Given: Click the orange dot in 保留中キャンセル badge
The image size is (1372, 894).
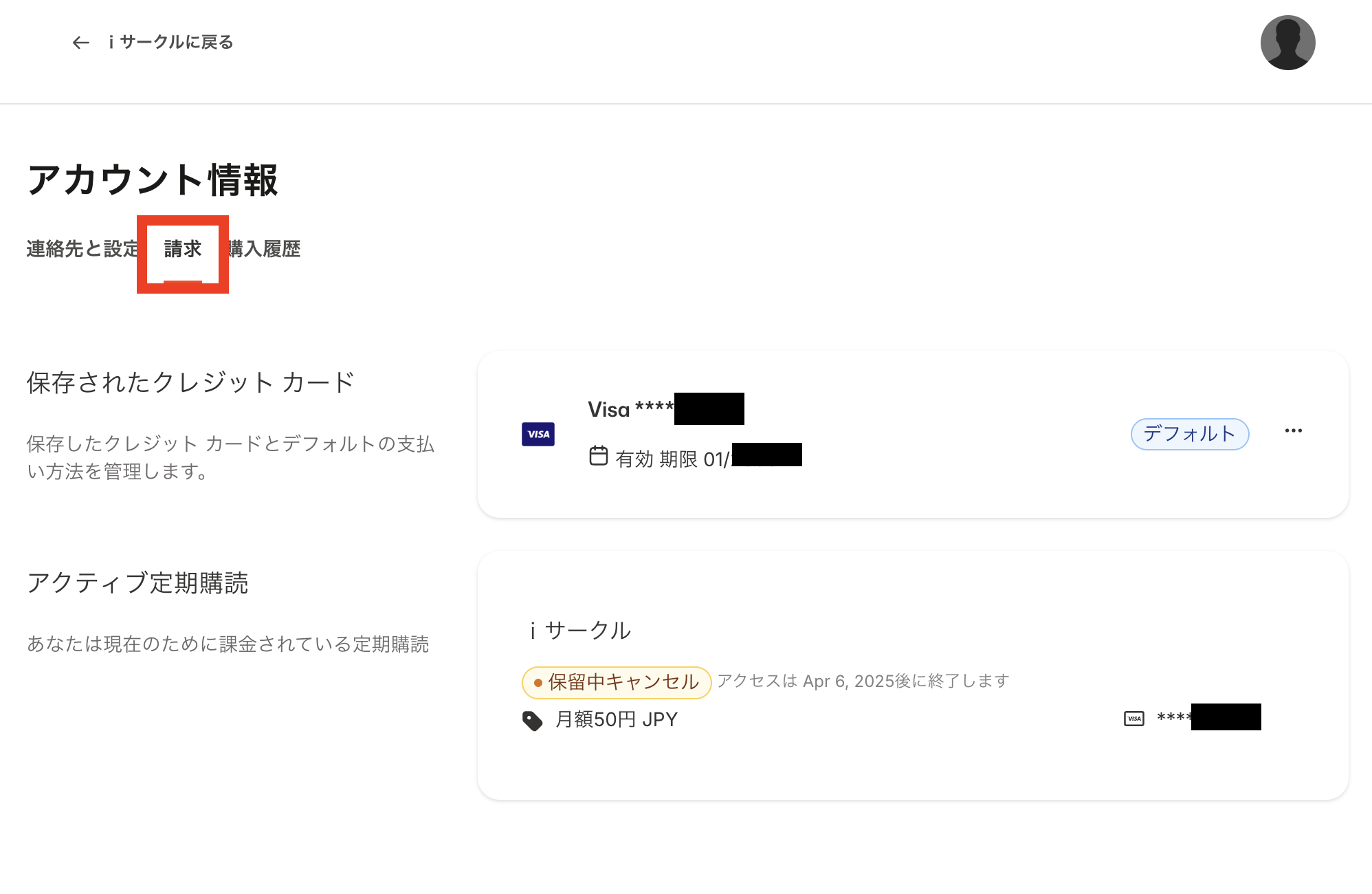Looking at the screenshot, I should click(538, 682).
